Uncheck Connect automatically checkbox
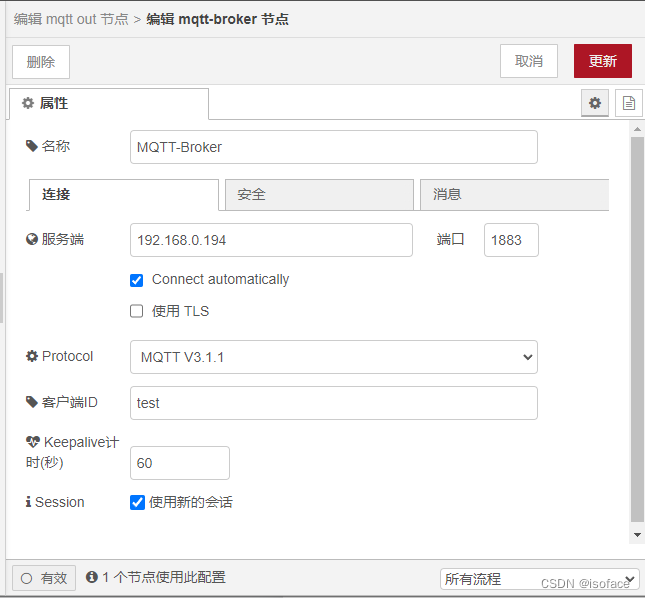This screenshot has width=645, height=598. 137,280
